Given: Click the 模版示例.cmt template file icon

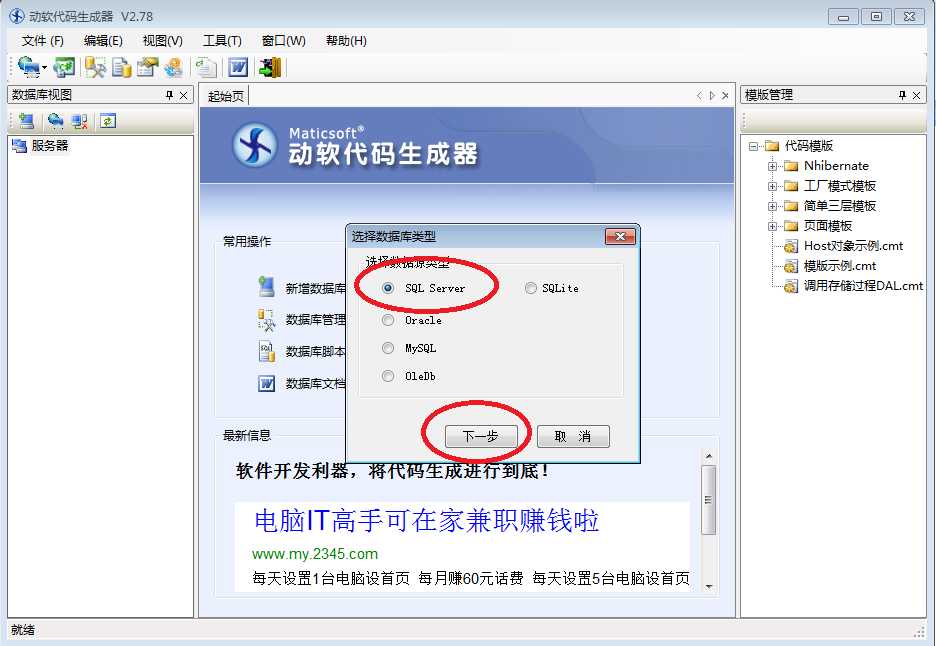Looking at the screenshot, I should (790, 266).
